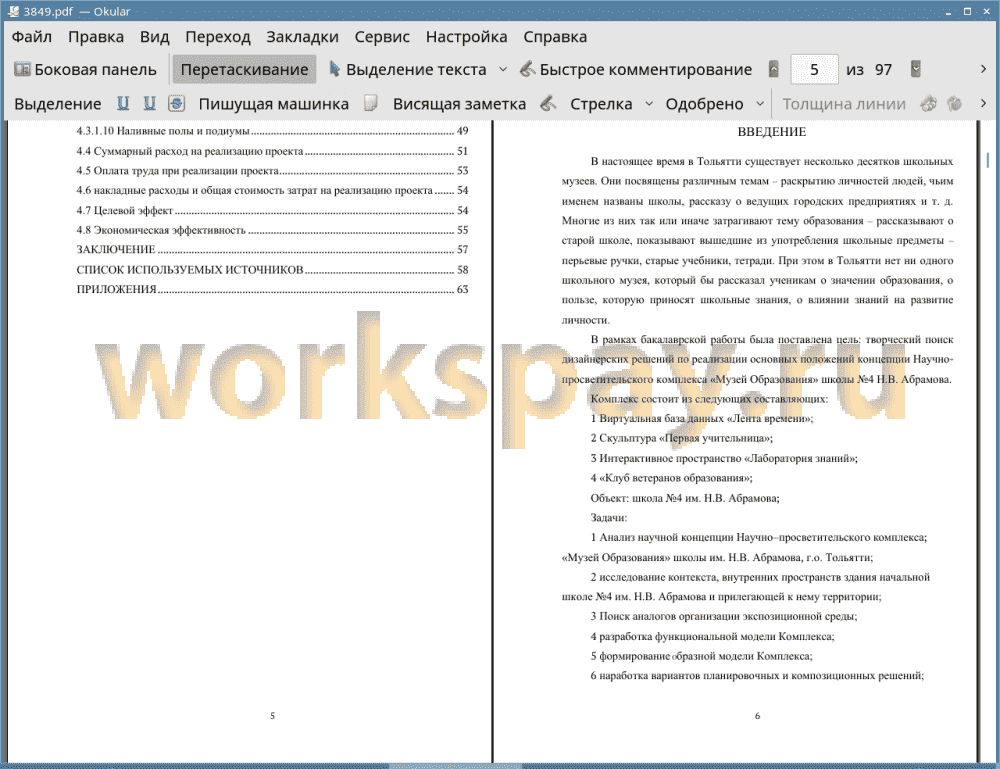Image resolution: width=1000 pixels, height=769 pixels.
Task: Click contents entry 'ЗАКЛЮЧЕНИЕ'
Action: 272,250
